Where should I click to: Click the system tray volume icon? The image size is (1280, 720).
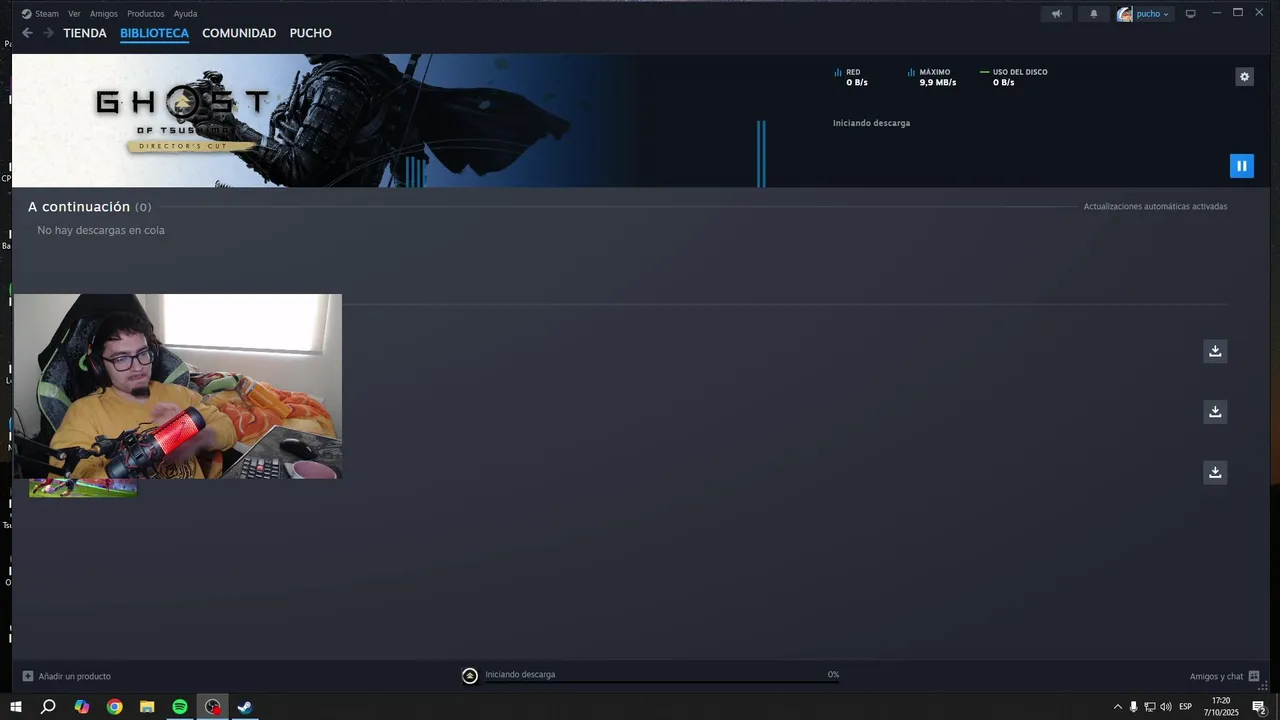point(1166,707)
